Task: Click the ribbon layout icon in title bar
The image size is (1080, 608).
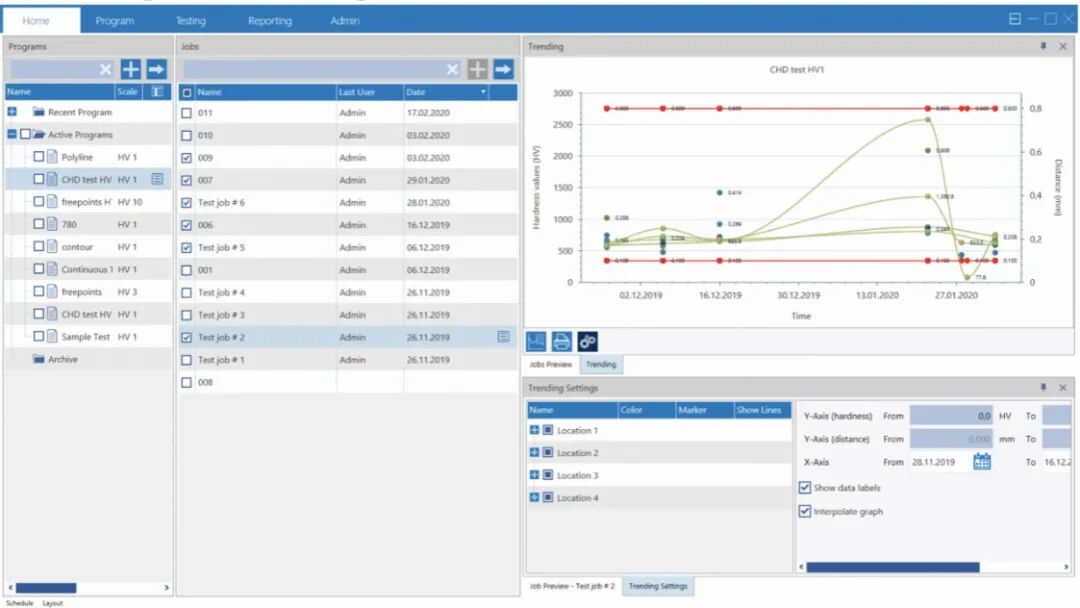Action: pos(1015,19)
